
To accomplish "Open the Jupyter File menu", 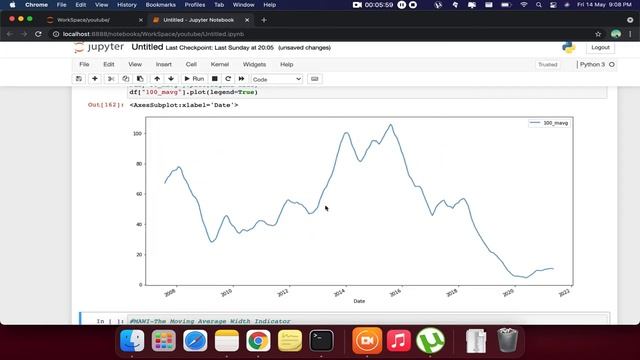I will 84,64.
